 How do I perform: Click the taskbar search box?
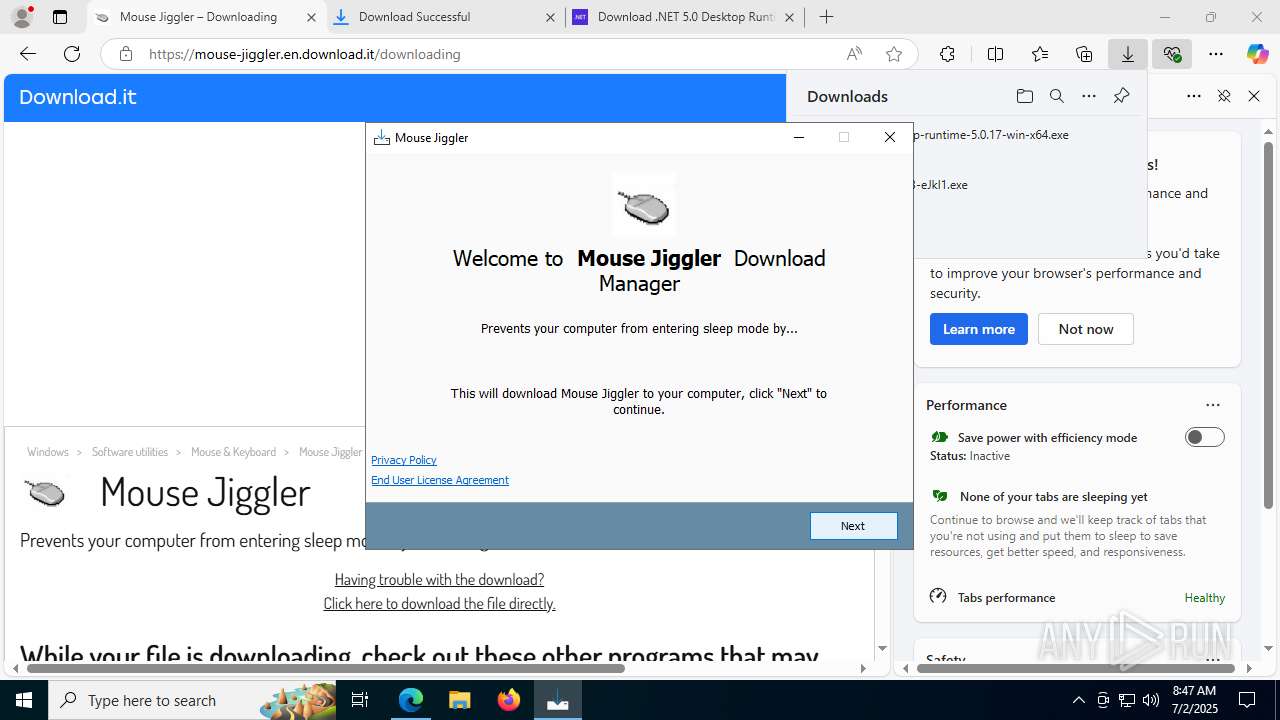pyautogui.click(x=193, y=700)
